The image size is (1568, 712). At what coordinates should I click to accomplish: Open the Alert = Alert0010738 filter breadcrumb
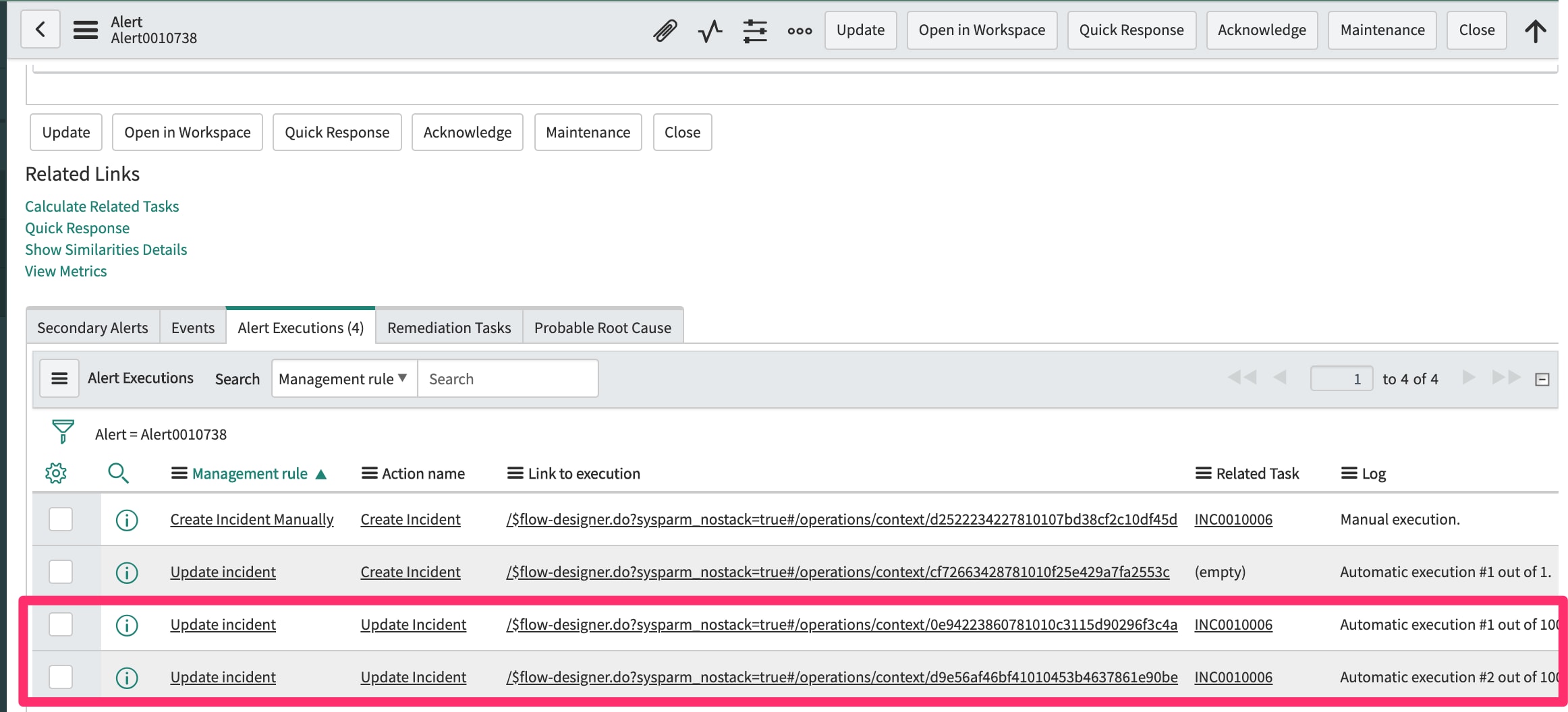tap(161, 434)
